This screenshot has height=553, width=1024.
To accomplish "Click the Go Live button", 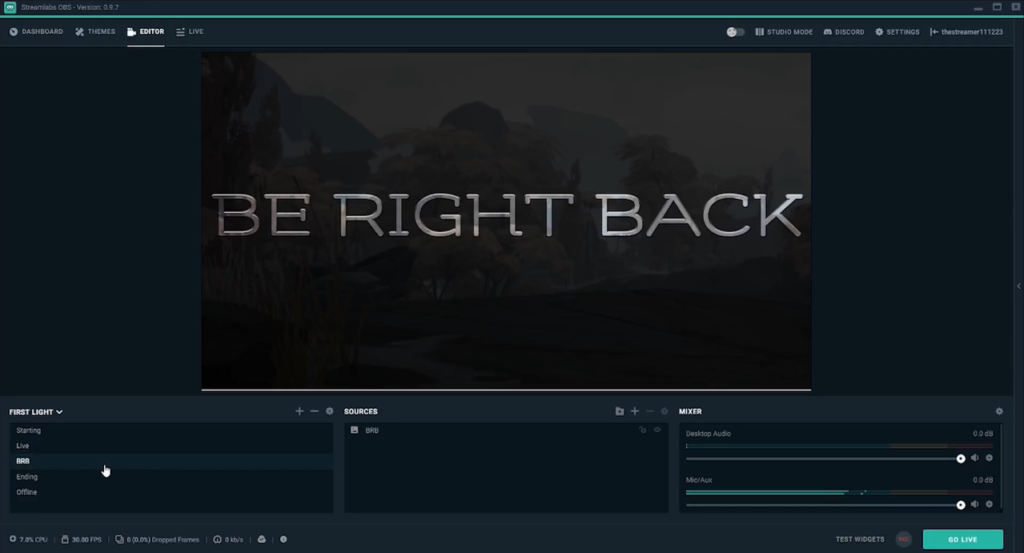I will click(963, 539).
